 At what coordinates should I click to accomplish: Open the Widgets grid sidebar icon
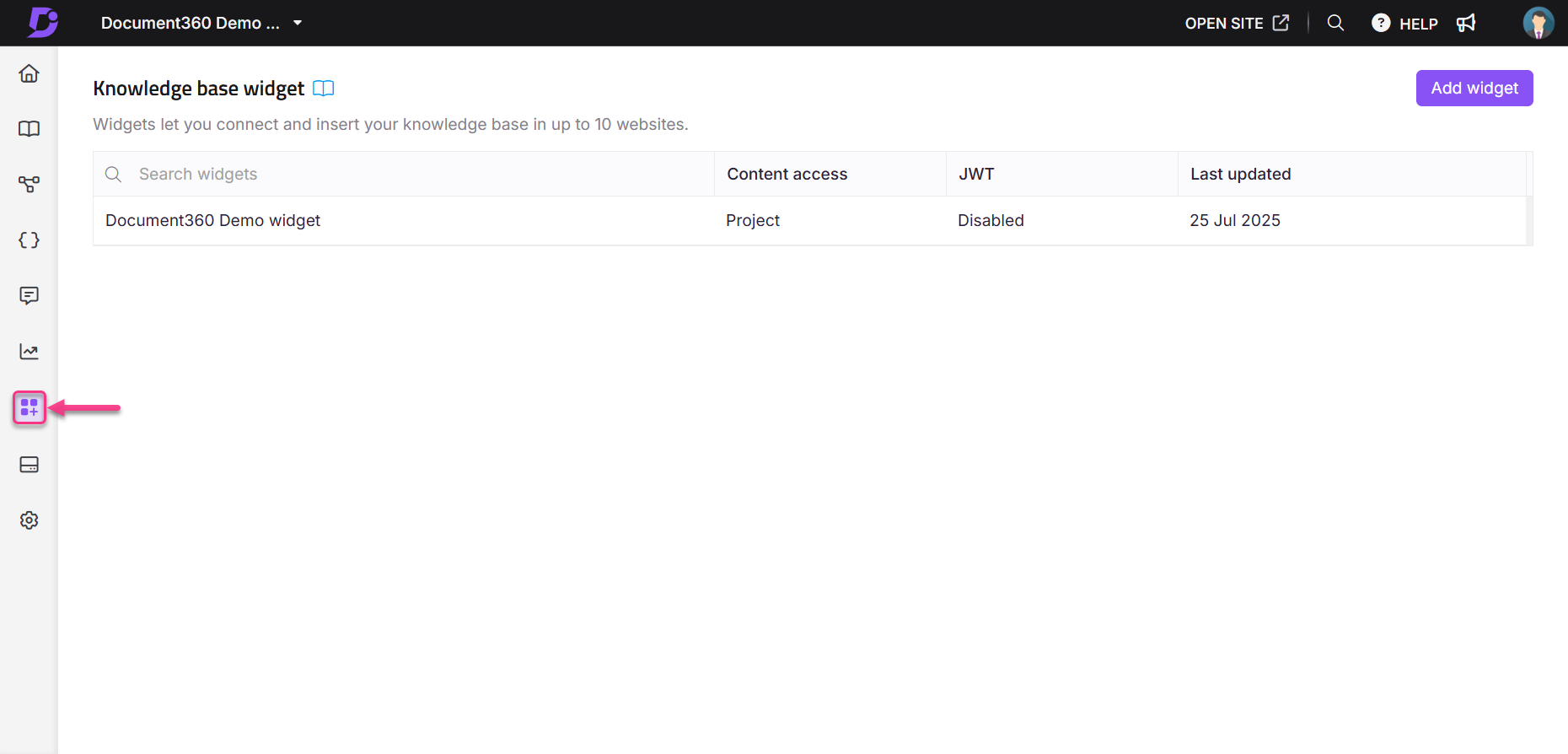click(x=30, y=408)
